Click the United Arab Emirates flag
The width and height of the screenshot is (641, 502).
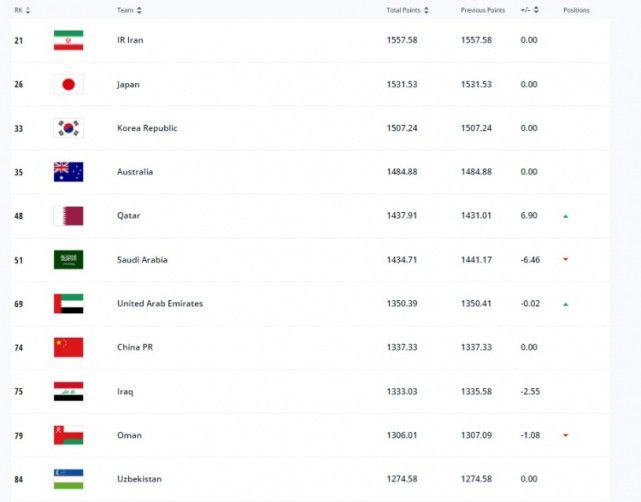[68, 304]
